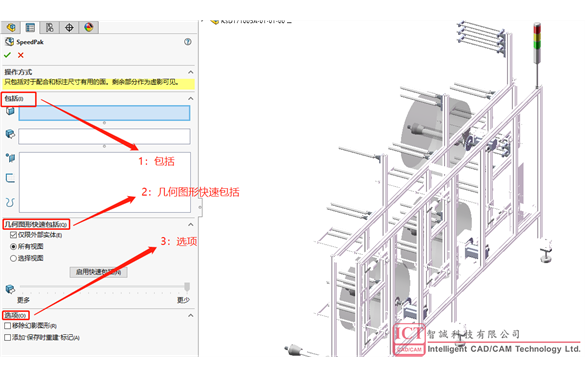Click the 选项 section header label
This screenshot has height=377, width=585.
click(x=15, y=315)
